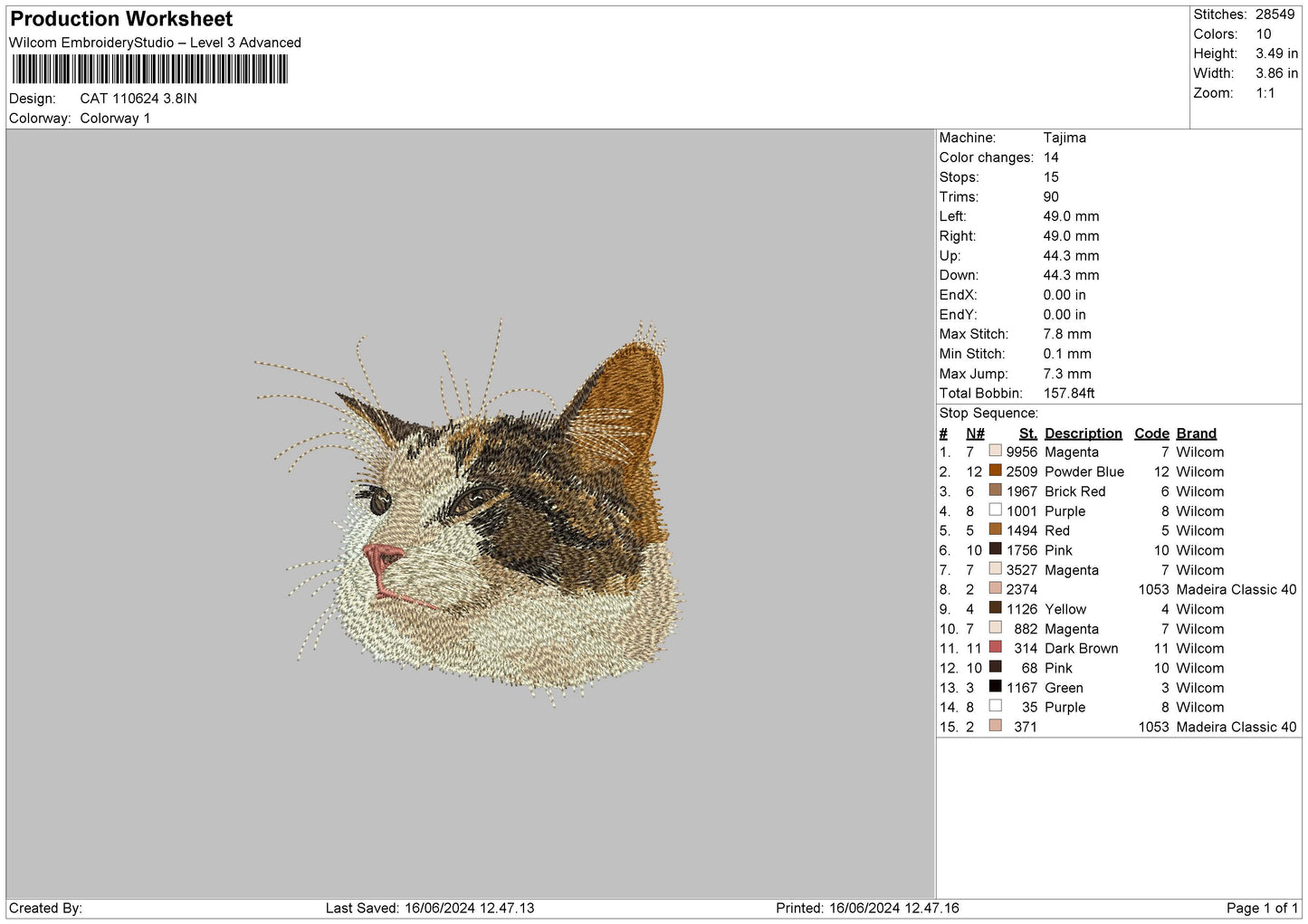Click the Powder Blue swatch in stop 2

[995, 471]
